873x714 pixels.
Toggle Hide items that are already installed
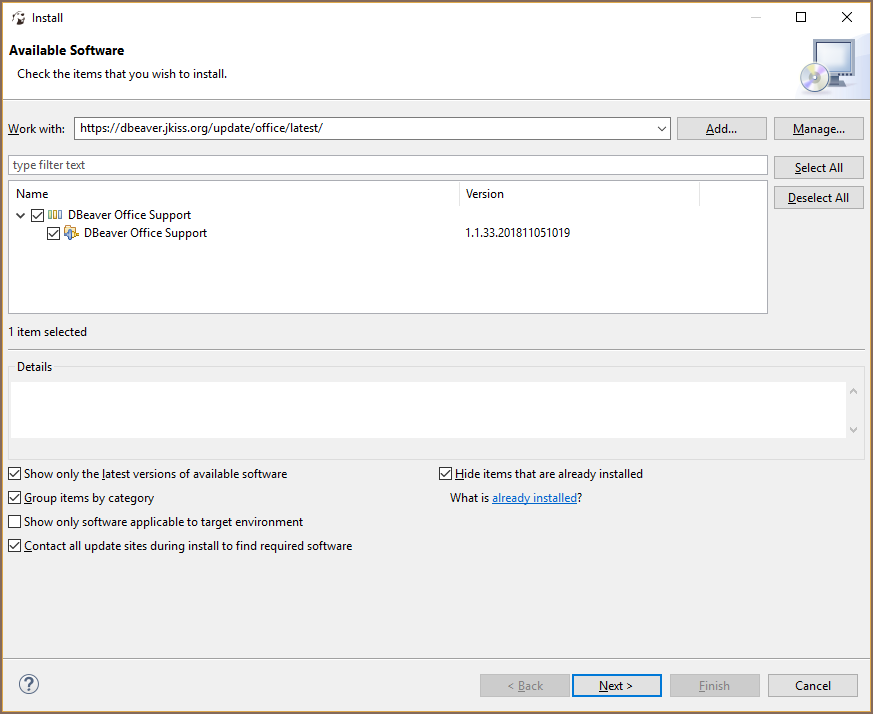(446, 474)
